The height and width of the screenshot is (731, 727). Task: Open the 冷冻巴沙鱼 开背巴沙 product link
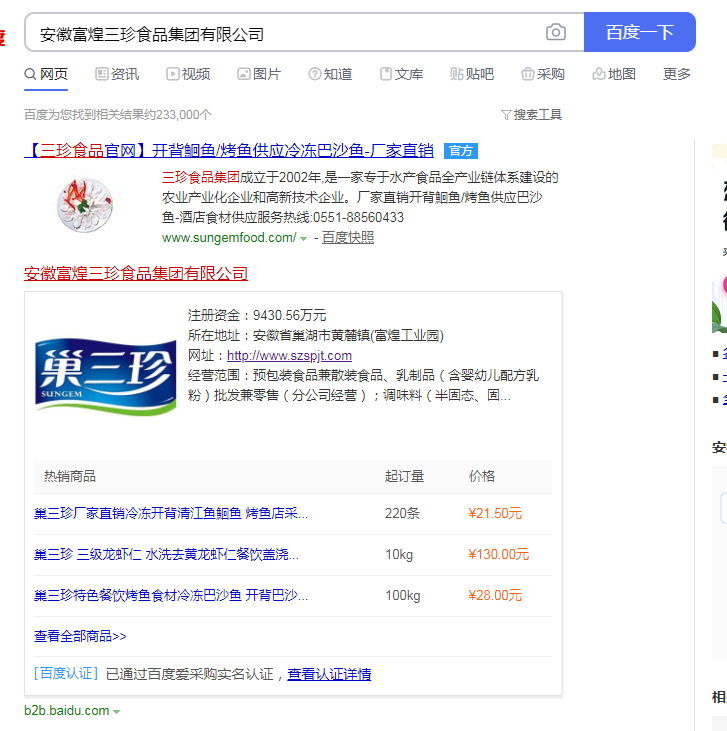171,595
